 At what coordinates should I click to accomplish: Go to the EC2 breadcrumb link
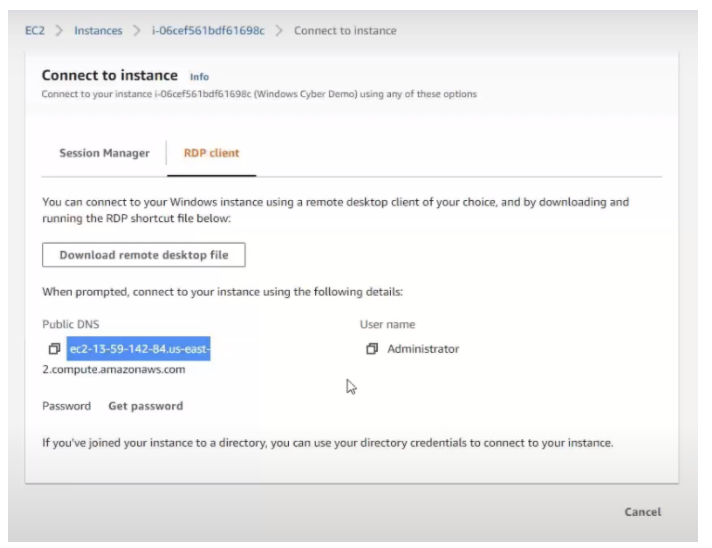(x=35, y=30)
